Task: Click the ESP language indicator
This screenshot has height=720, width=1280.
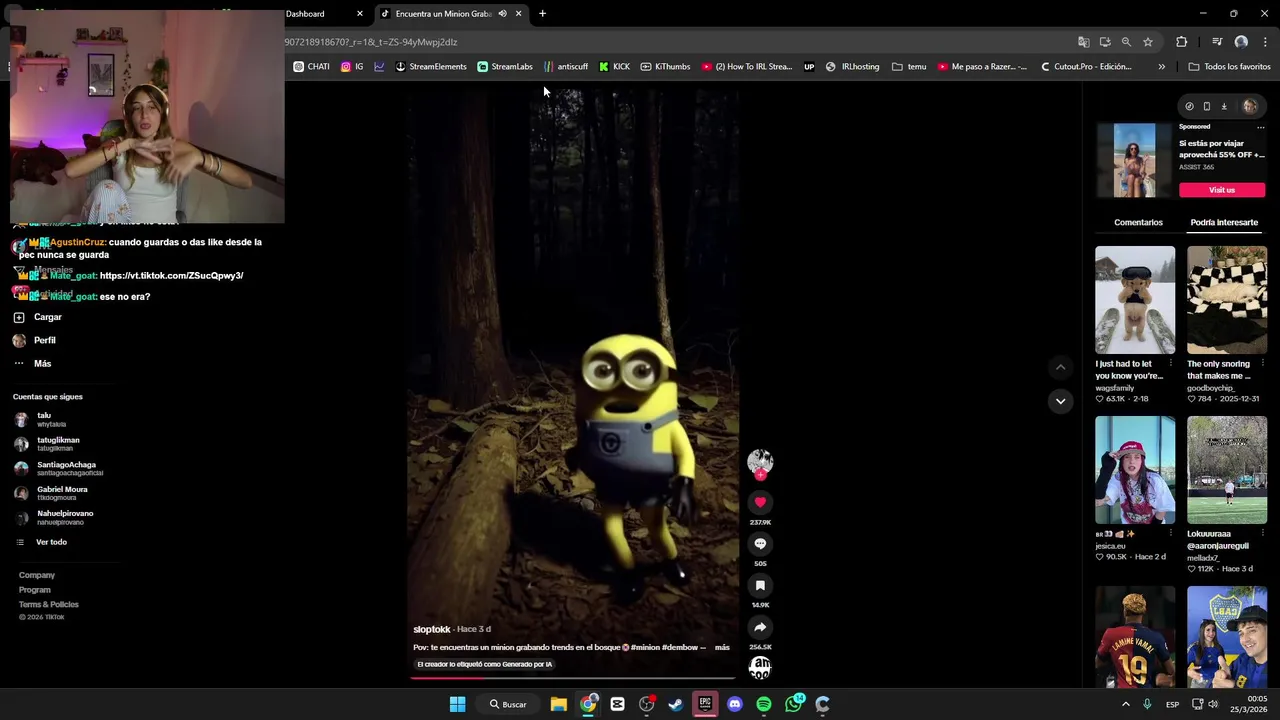Action: click(x=1172, y=704)
